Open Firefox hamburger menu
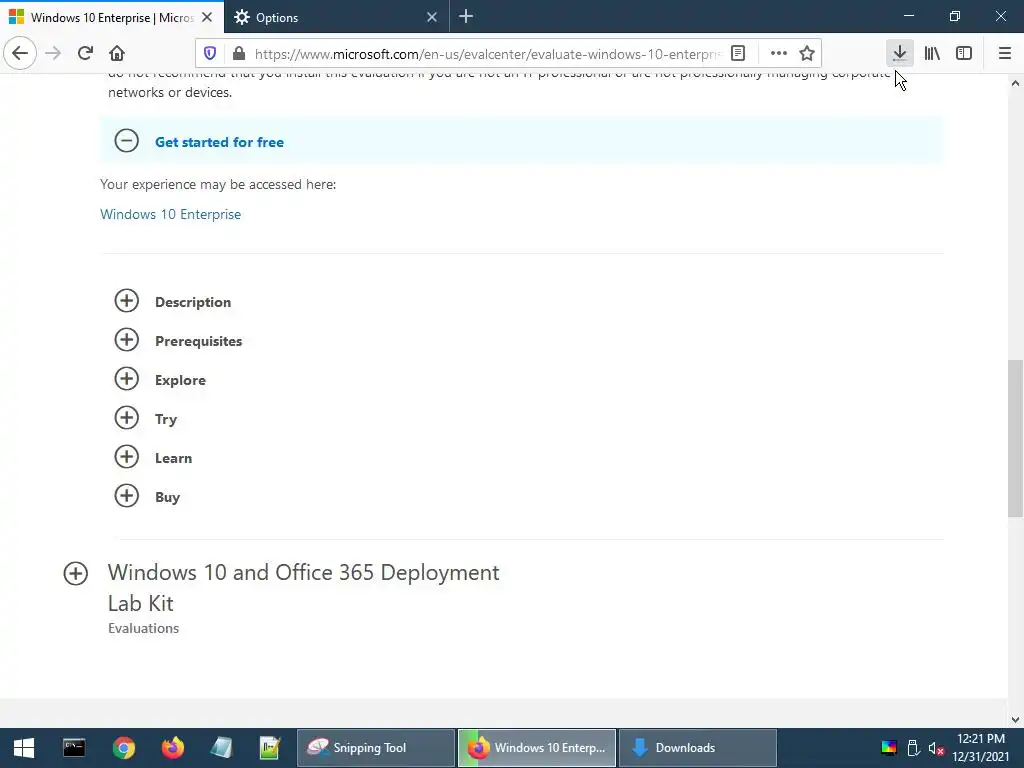The height and width of the screenshot is (768, 1024). [x=1005, y=53]
